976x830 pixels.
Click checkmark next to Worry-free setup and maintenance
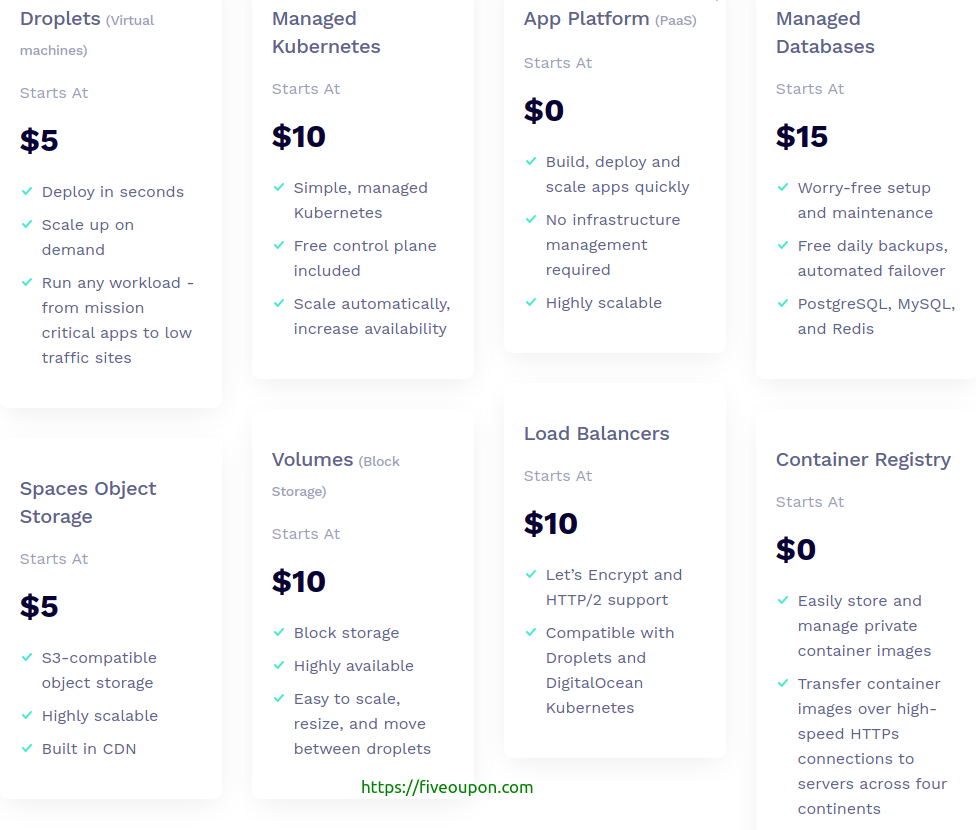pos(783,187)
